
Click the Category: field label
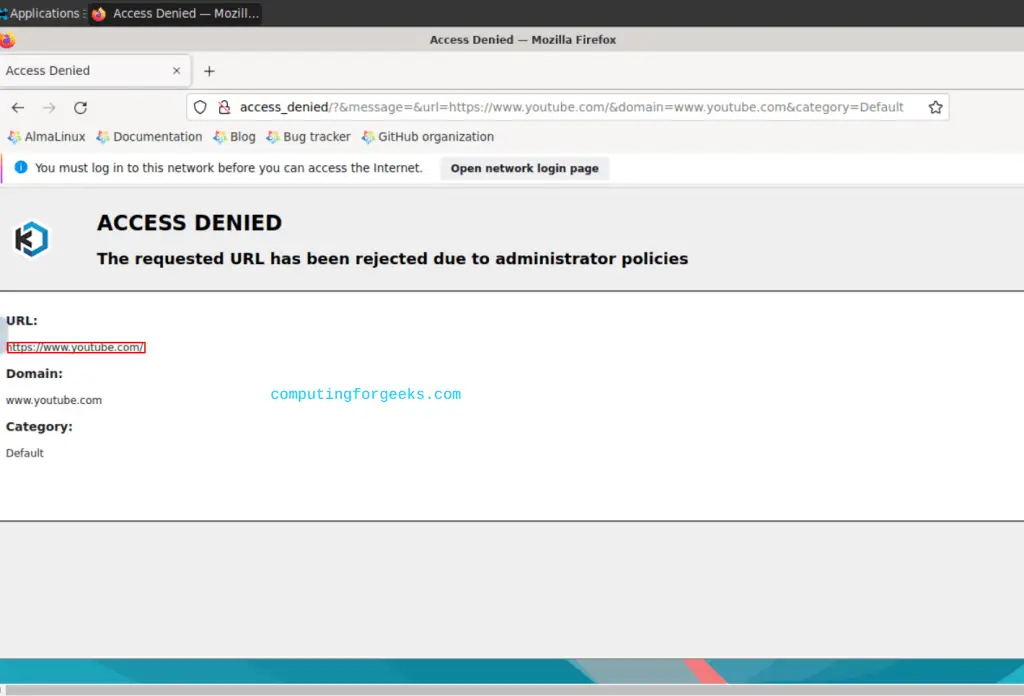(39, 426)
